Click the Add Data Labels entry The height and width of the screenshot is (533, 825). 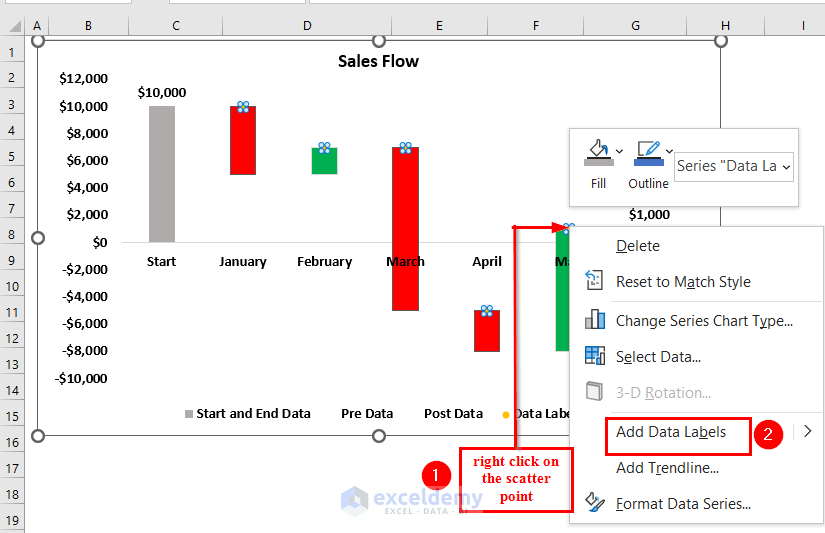pyautogui.click(x=671, y=432)
